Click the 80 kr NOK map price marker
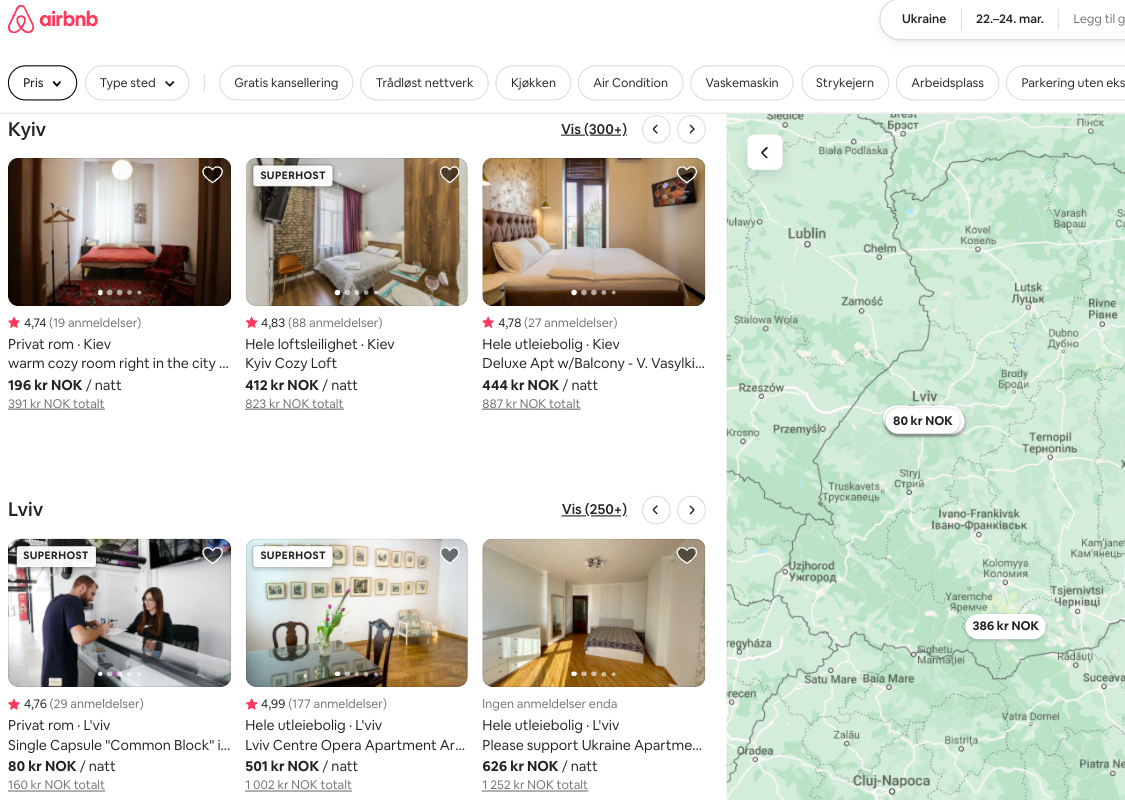1125x800 pixels. point(922,421)
